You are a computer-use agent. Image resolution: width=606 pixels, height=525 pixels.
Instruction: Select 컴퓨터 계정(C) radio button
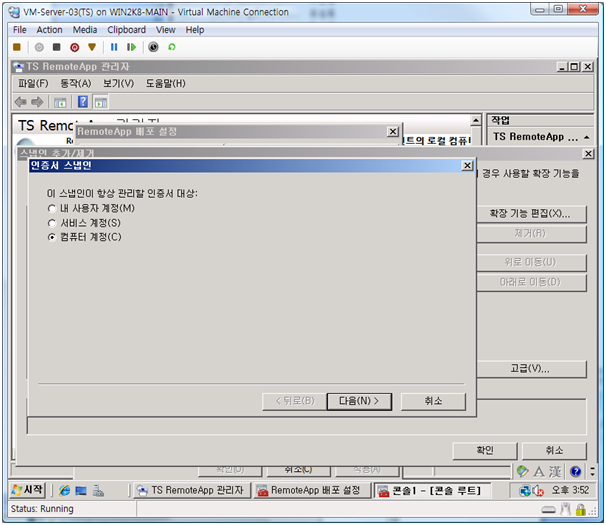pyautogui.click(x=52, y=237)
